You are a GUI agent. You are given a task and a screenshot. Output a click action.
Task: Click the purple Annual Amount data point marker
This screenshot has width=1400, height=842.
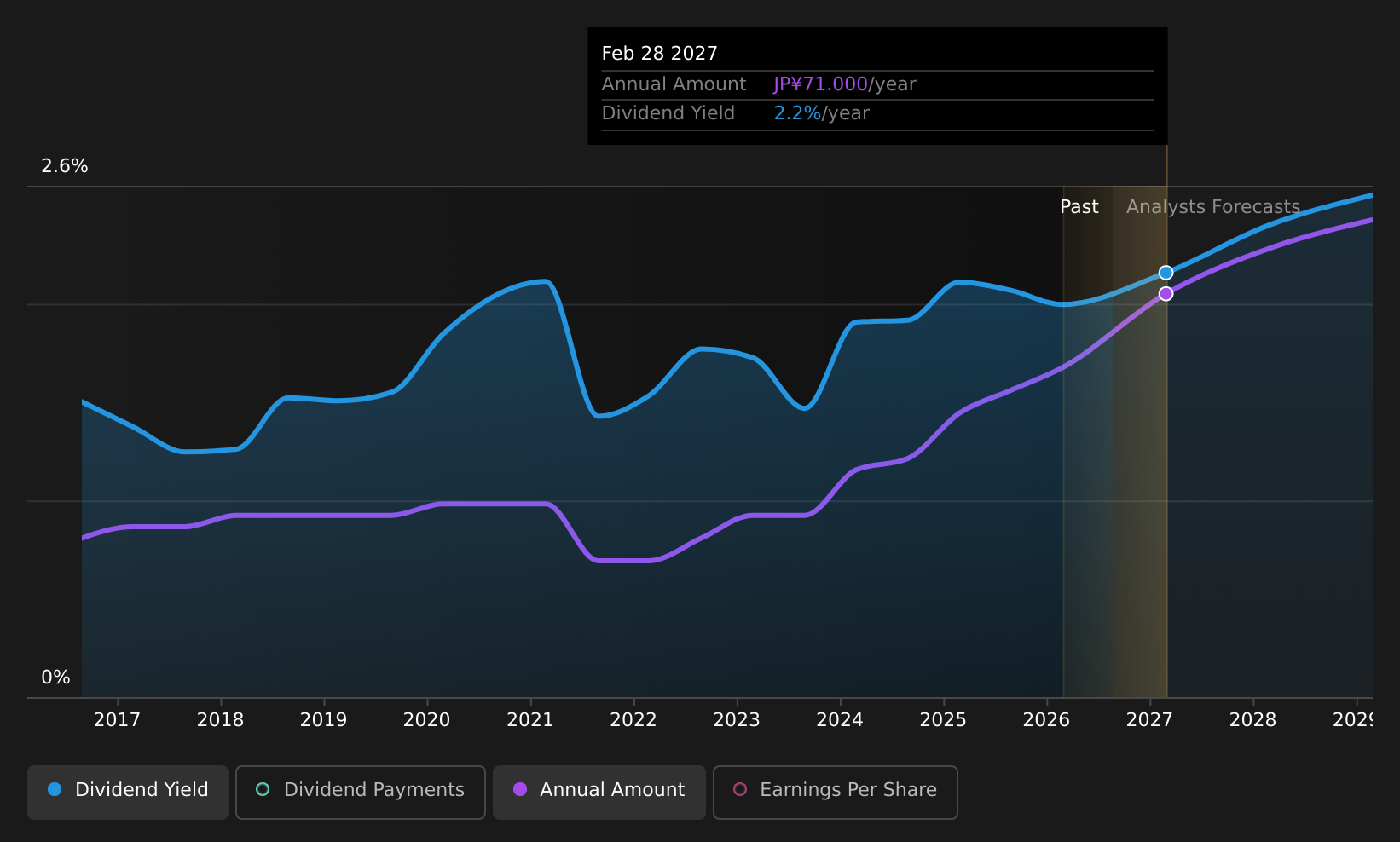[x=1166, y=294]
